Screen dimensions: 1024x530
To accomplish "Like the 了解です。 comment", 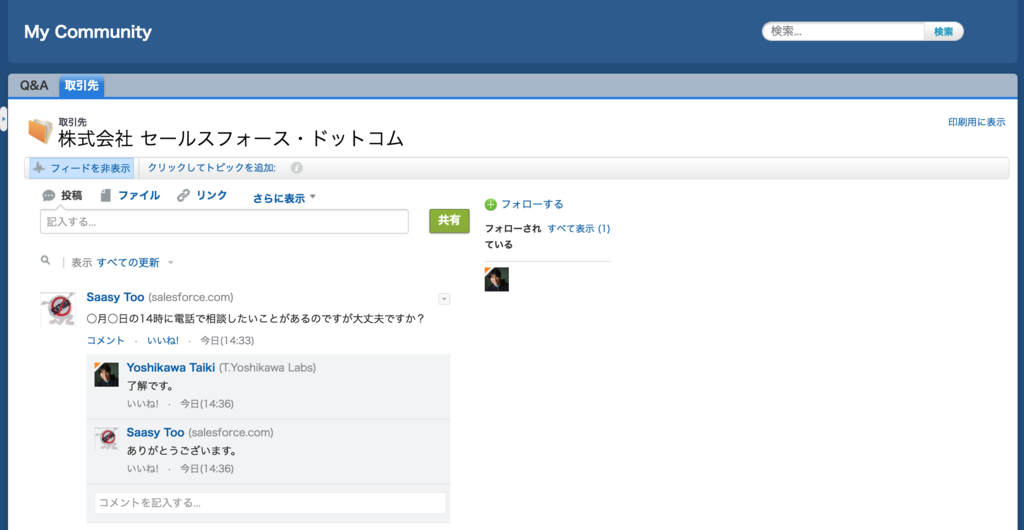I will [142, 404].
